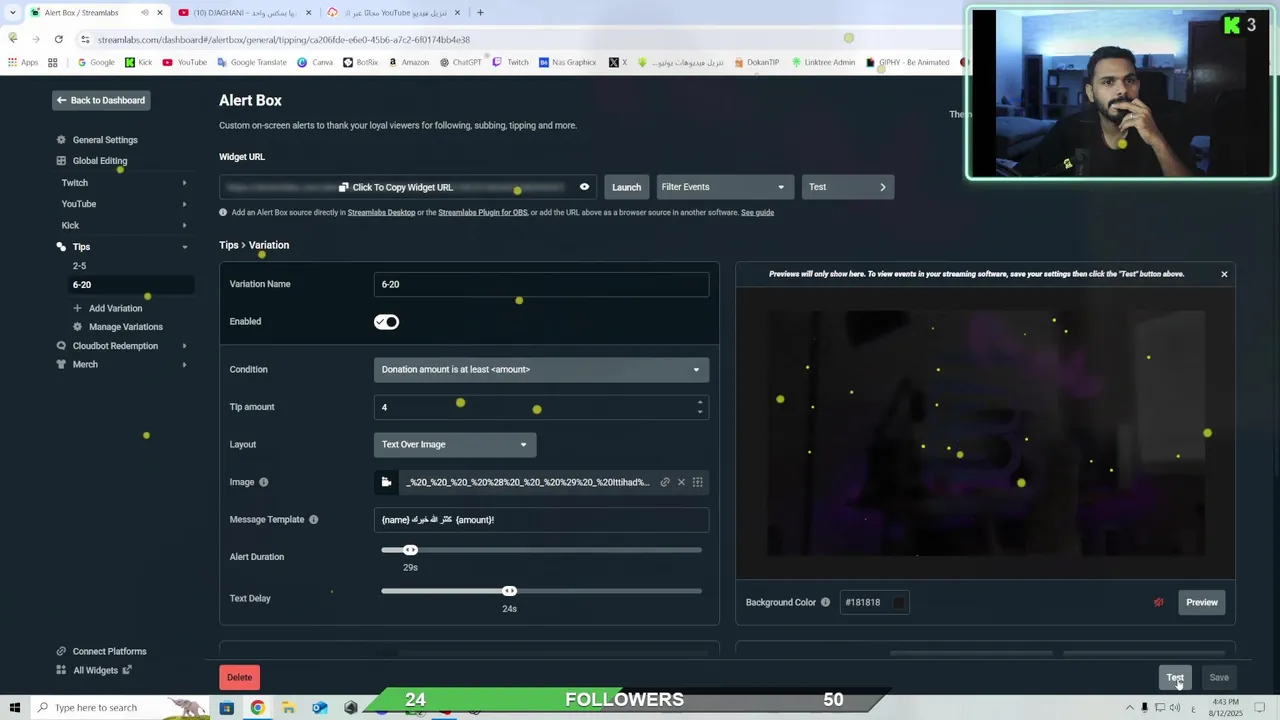Open the See guide link
This screenshot has height=720, width=1280.
click(757, 212)
